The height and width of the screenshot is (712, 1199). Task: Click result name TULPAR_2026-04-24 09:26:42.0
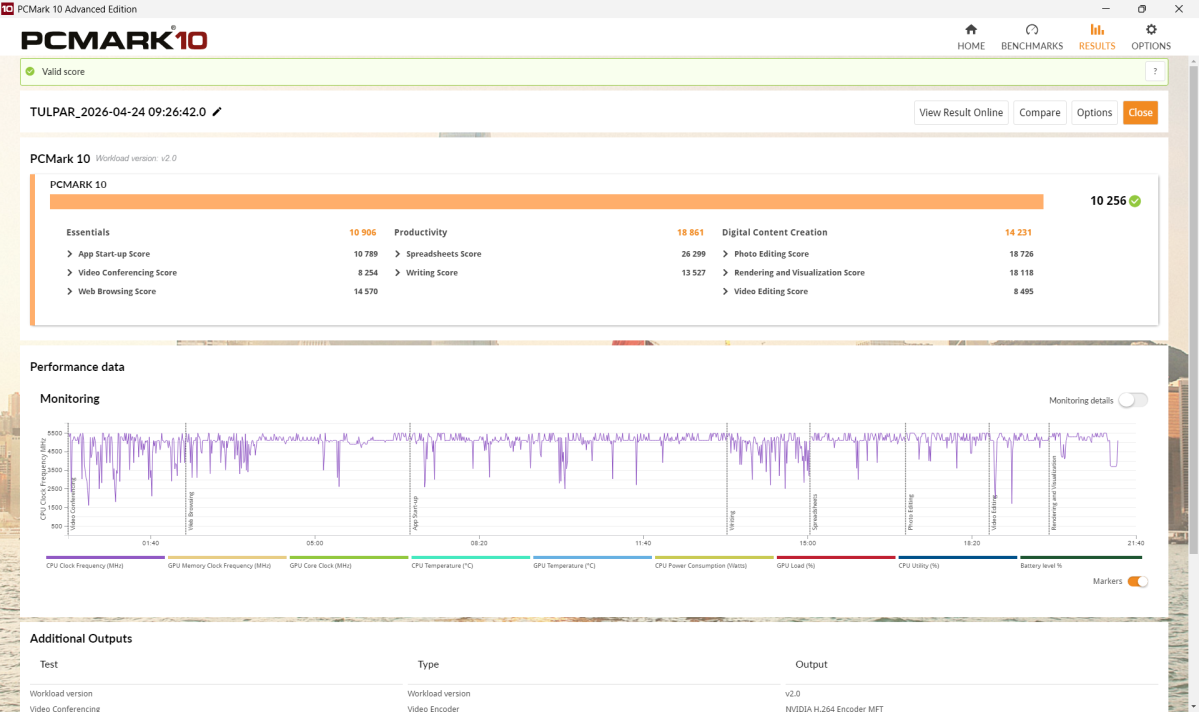point(118,112)
